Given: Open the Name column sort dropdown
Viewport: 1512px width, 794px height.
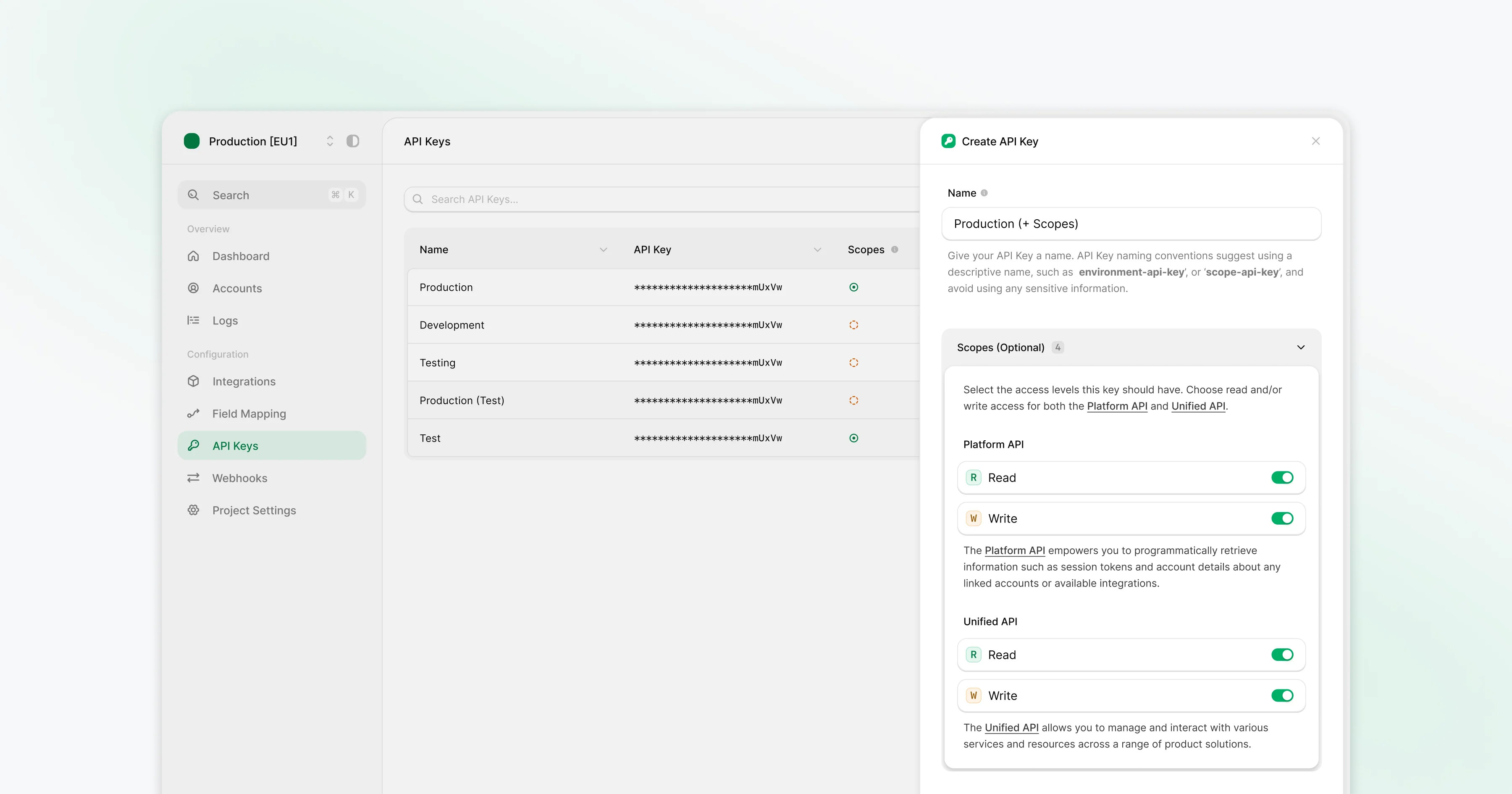Looking at the screenshot, I should point(604,249).
